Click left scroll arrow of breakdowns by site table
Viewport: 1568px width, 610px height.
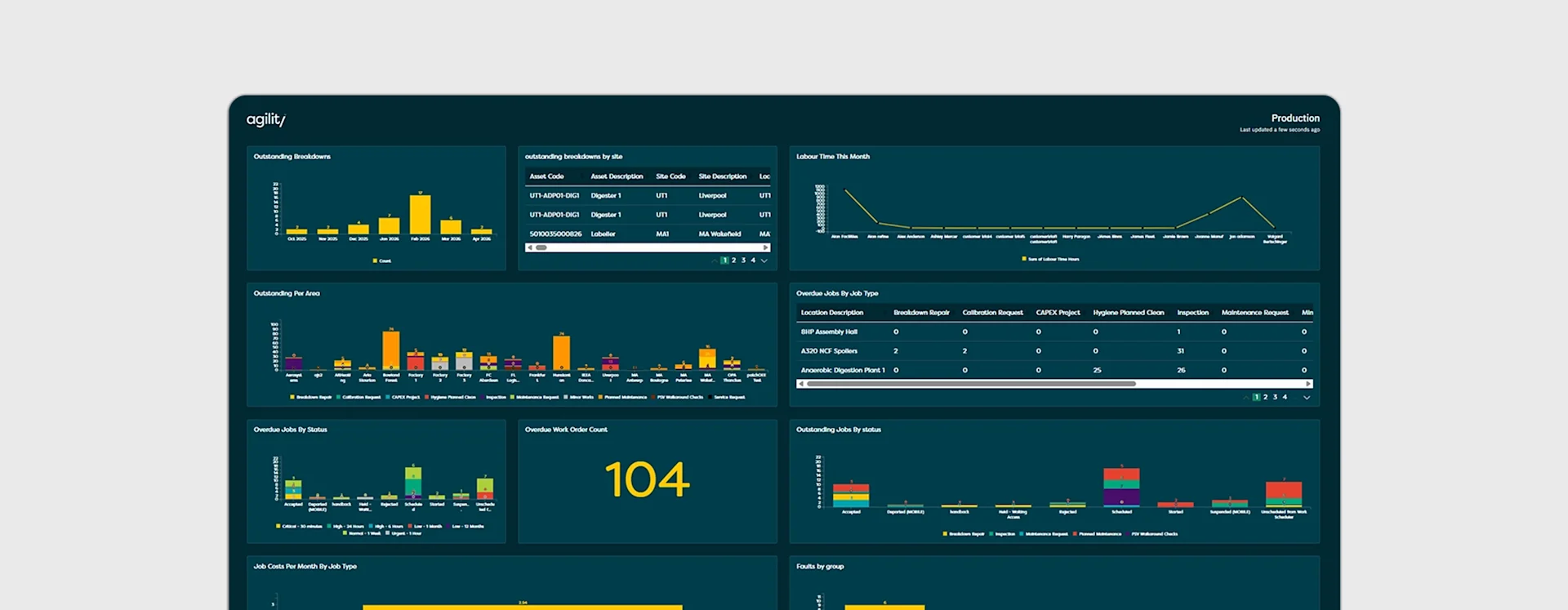click(529, 247)
